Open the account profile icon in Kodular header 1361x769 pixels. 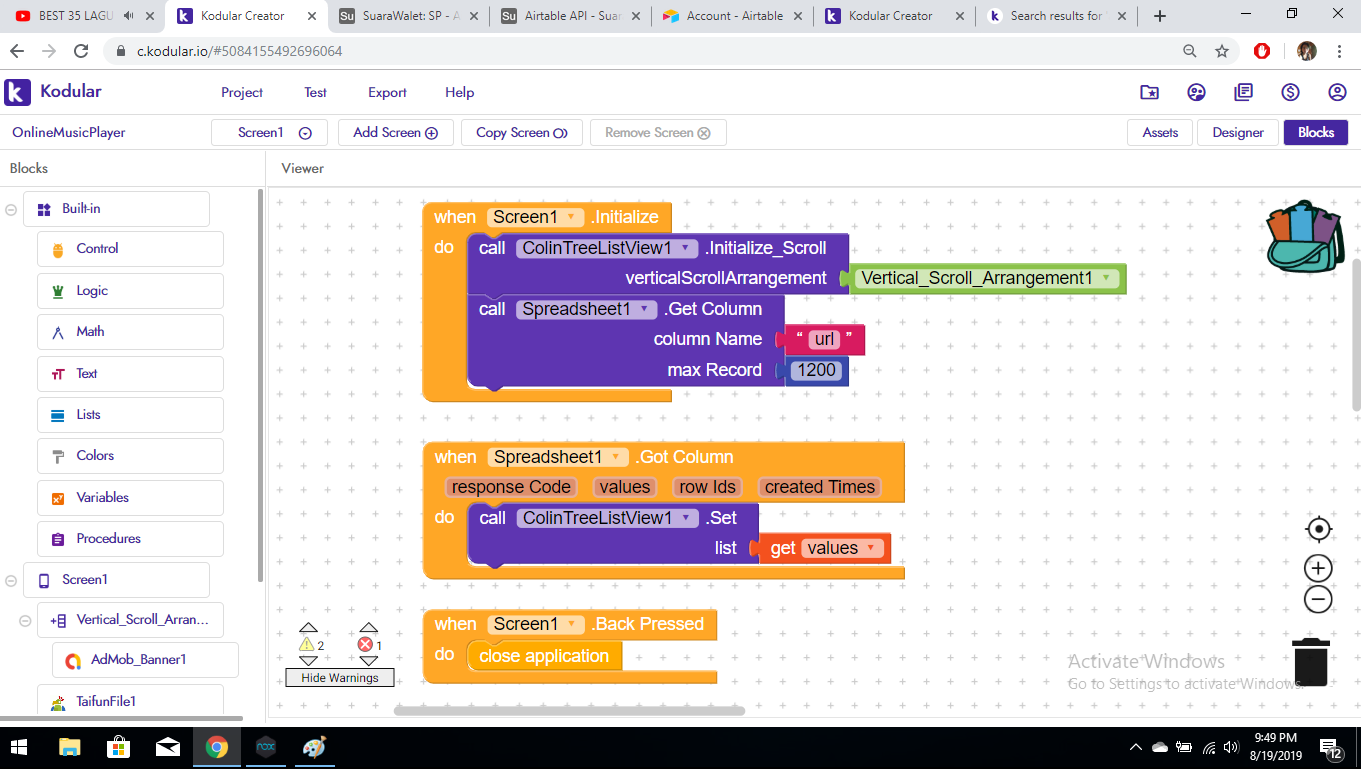[1337, 92]
